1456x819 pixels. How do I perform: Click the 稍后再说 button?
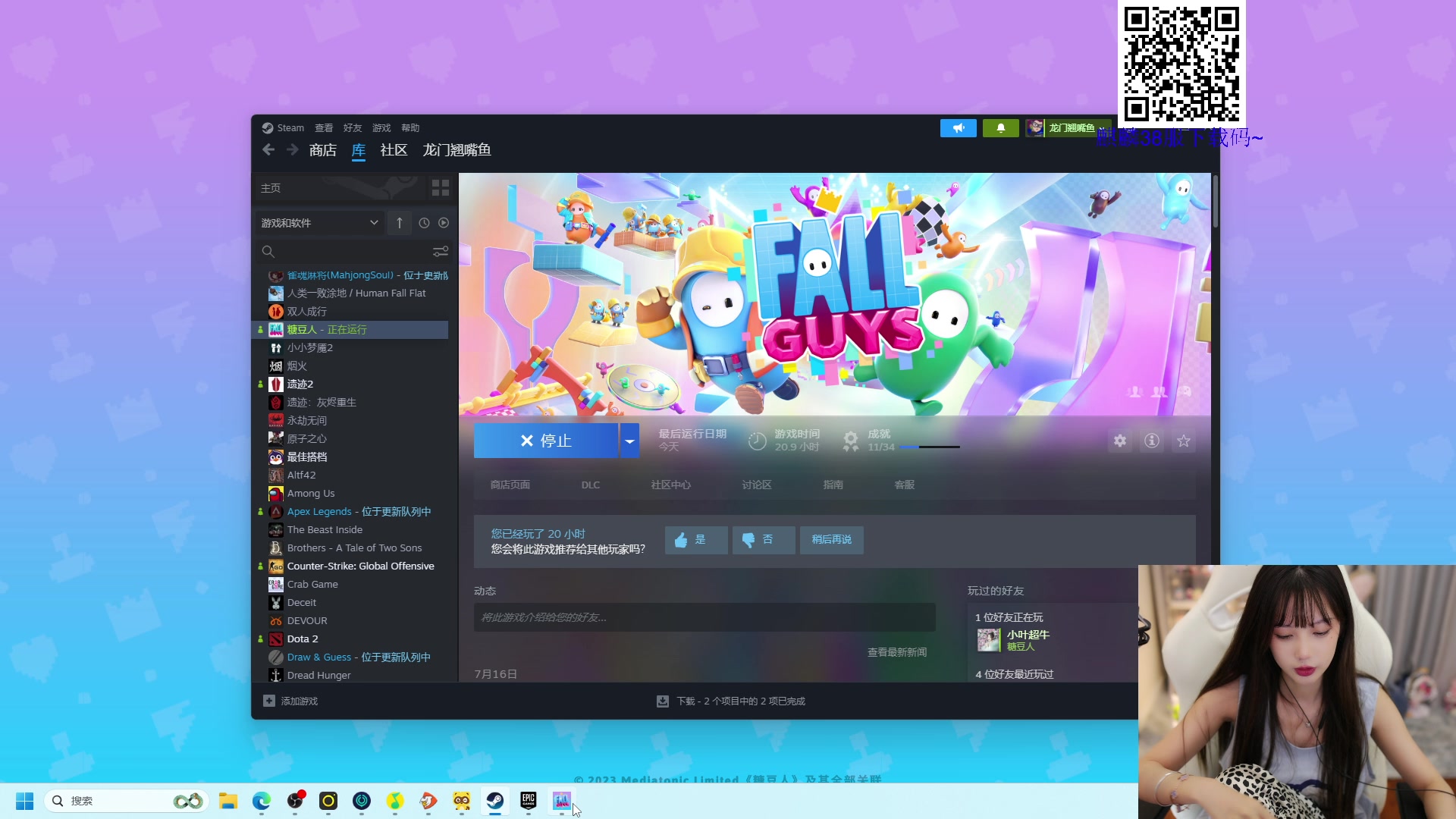[832, 540]
